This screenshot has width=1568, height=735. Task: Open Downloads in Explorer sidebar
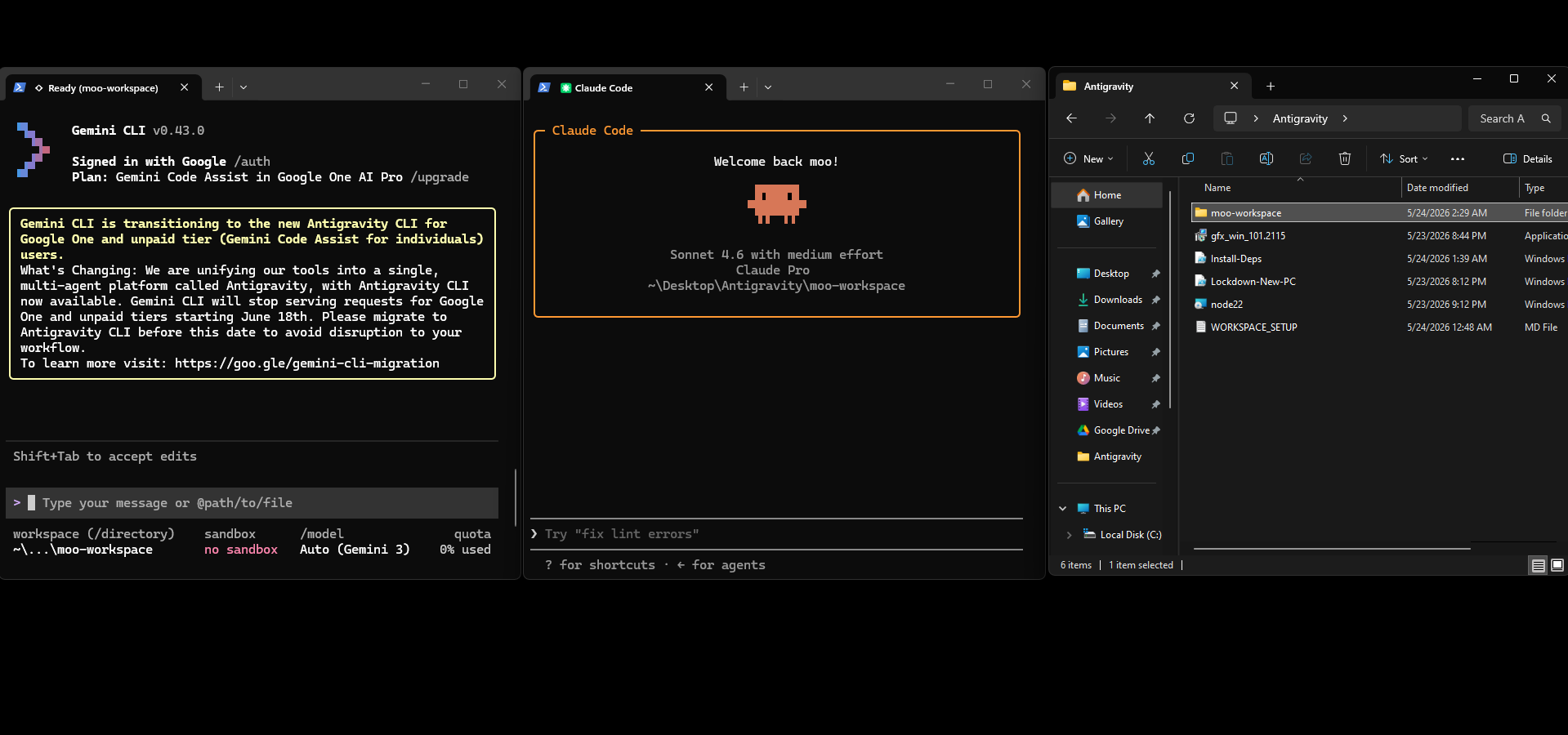[1118, 300]
